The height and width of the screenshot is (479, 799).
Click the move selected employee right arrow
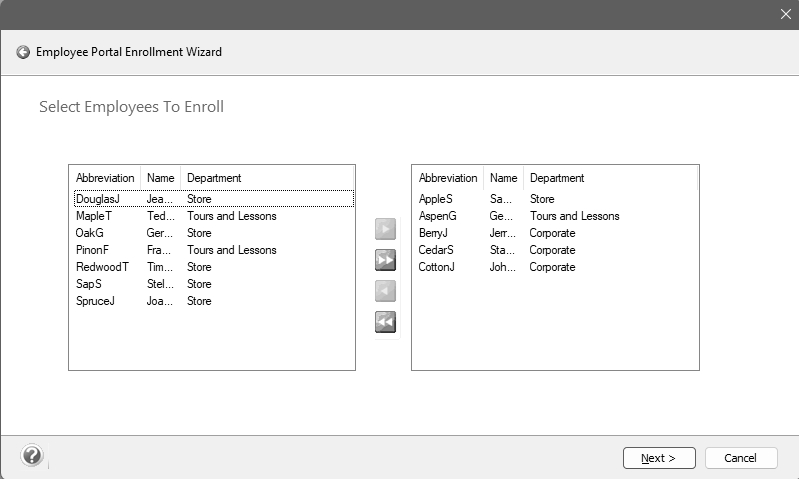coord(385,229)
